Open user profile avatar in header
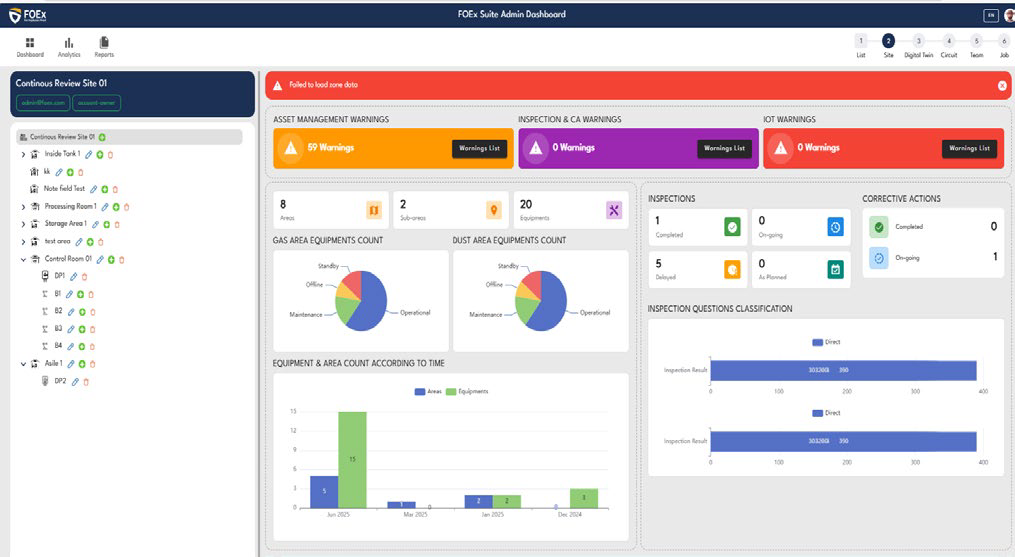Screen dimensions: 1015x557 pos(1010,15)
